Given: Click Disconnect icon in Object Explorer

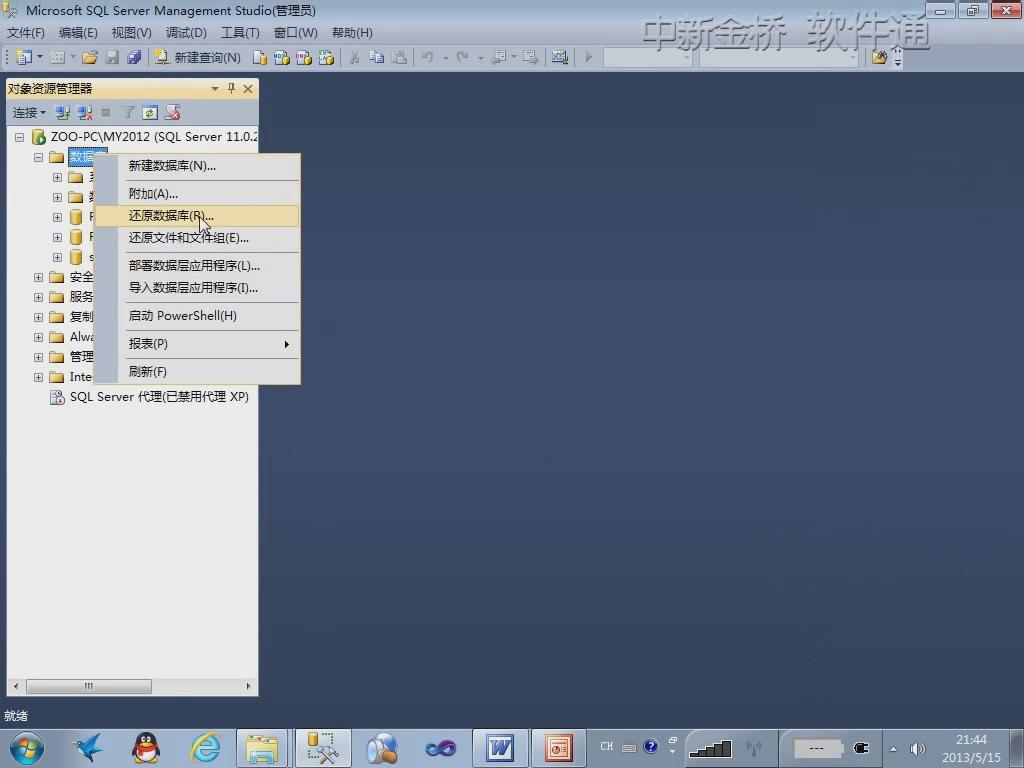Looking at the screenshot, I should click(x=84, y=113).
